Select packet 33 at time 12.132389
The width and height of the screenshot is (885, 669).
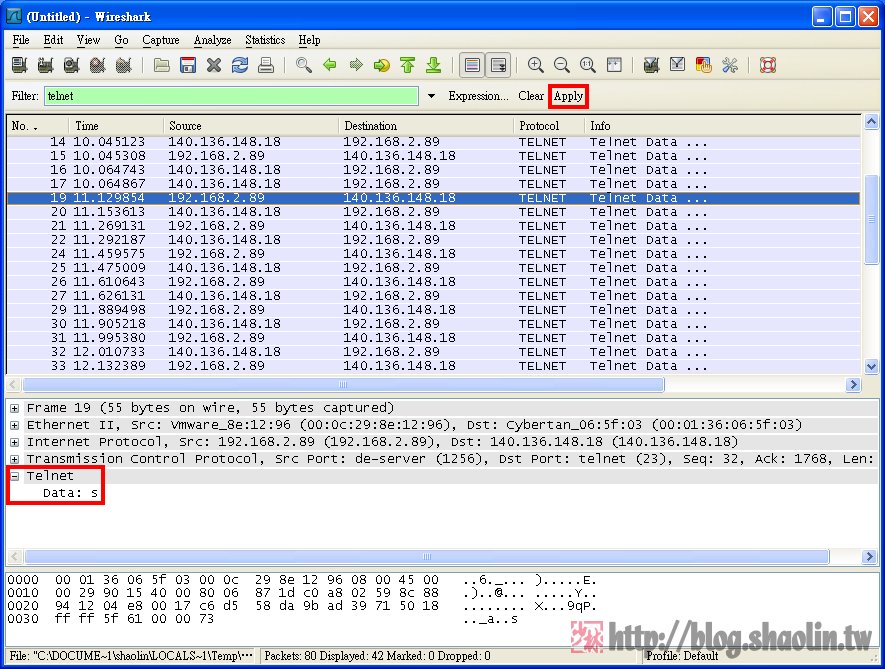pos(433,366)
